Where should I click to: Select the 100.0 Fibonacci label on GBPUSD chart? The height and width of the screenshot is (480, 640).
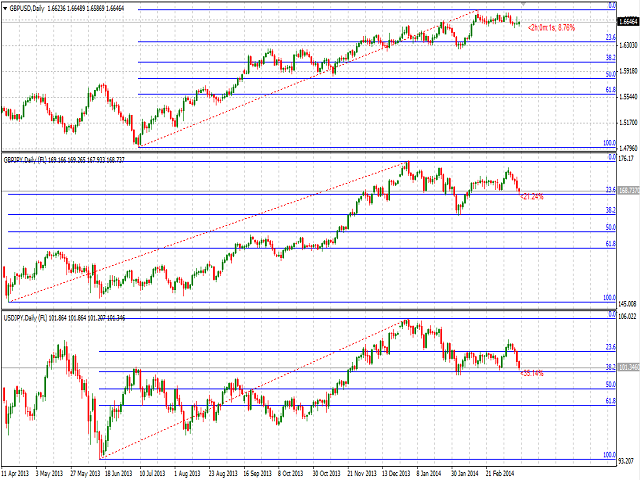coord(610,143)
